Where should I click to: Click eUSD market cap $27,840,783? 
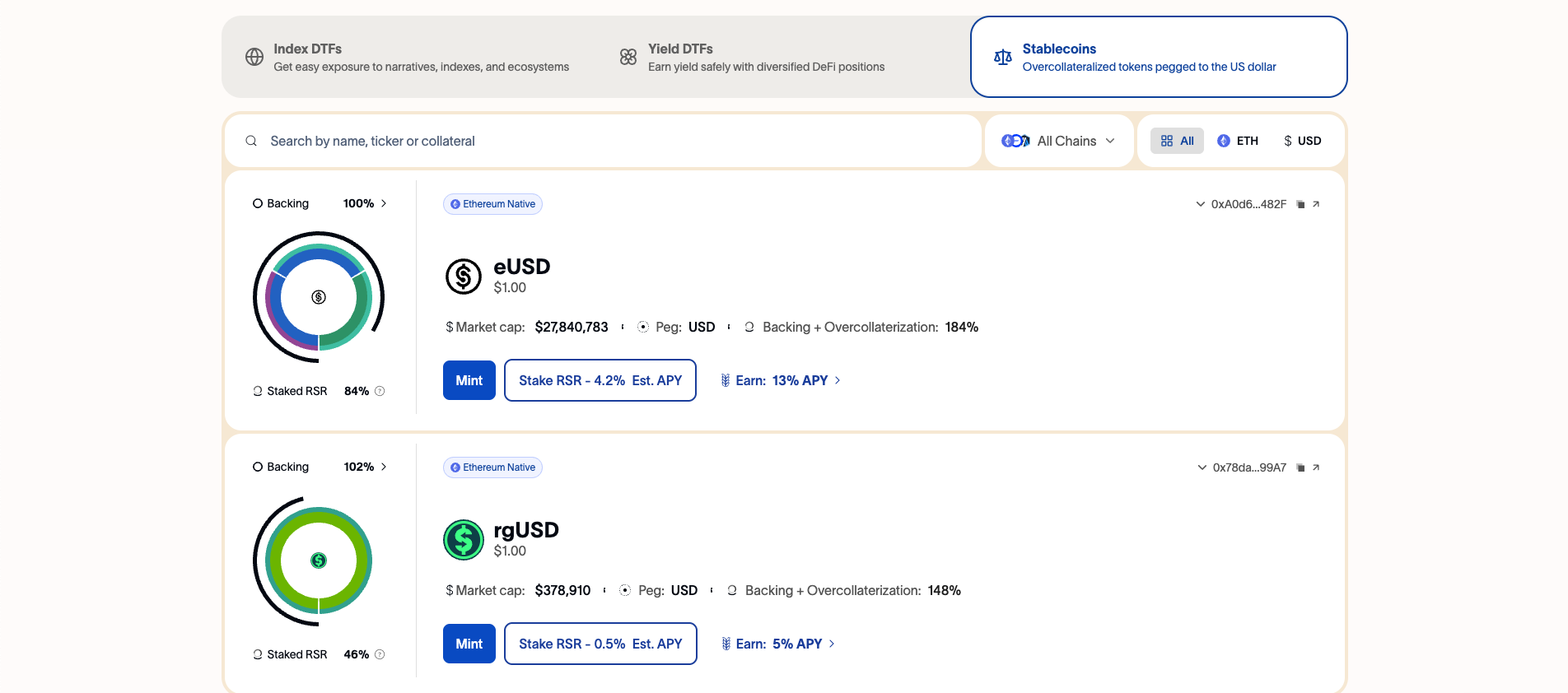pos(572,327)
